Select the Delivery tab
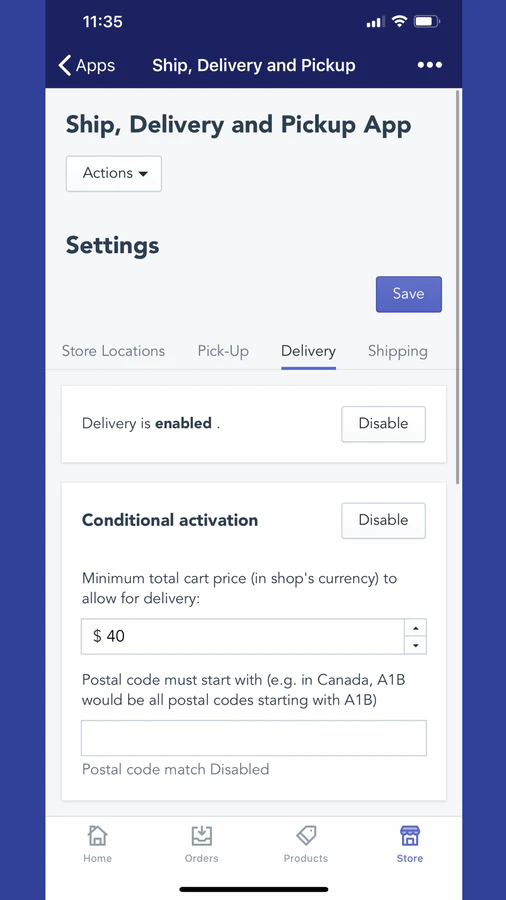This screenshot has height=900, width=506. click(308, 351)
